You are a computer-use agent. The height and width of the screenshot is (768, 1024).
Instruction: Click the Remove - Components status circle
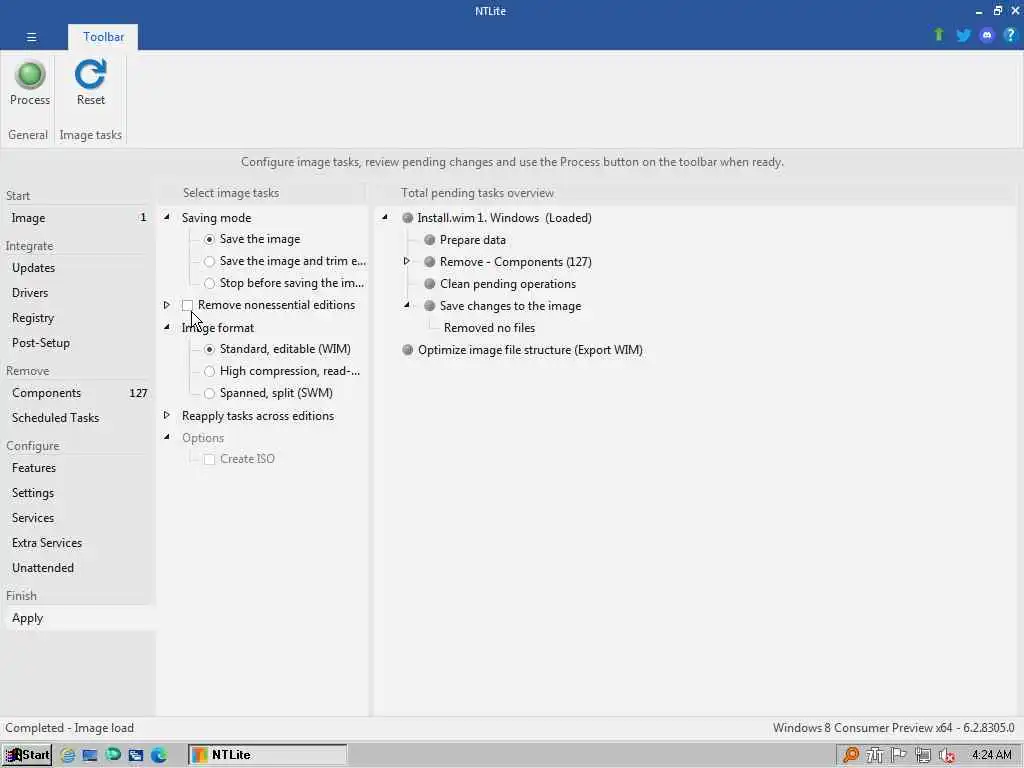430,262
